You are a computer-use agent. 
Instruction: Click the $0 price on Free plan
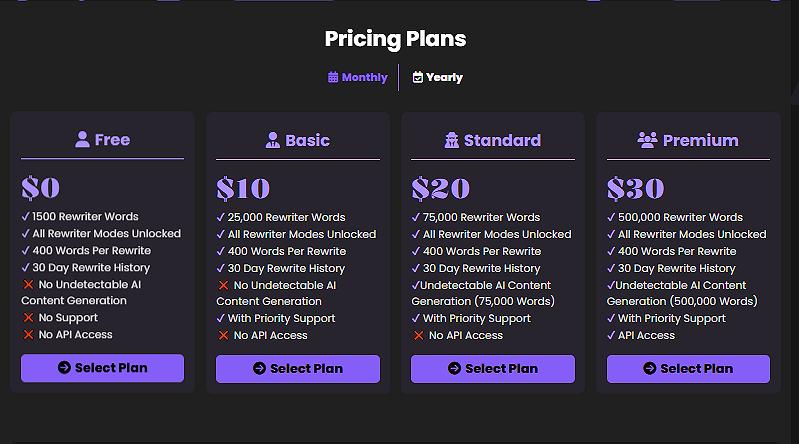(x=41, y=188)
